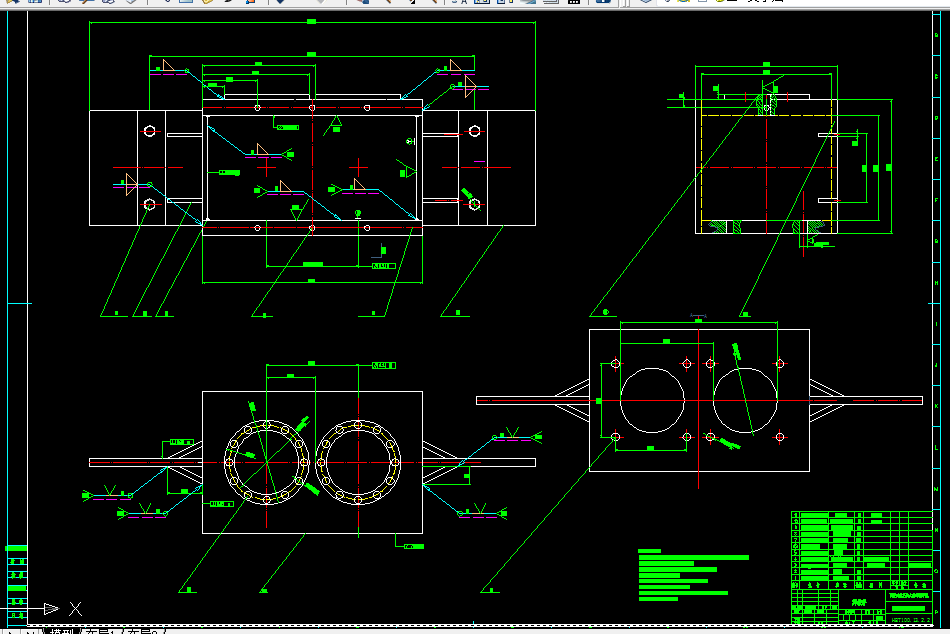
Task: Select the left bolt-circle flange
Action: [267, 462]
